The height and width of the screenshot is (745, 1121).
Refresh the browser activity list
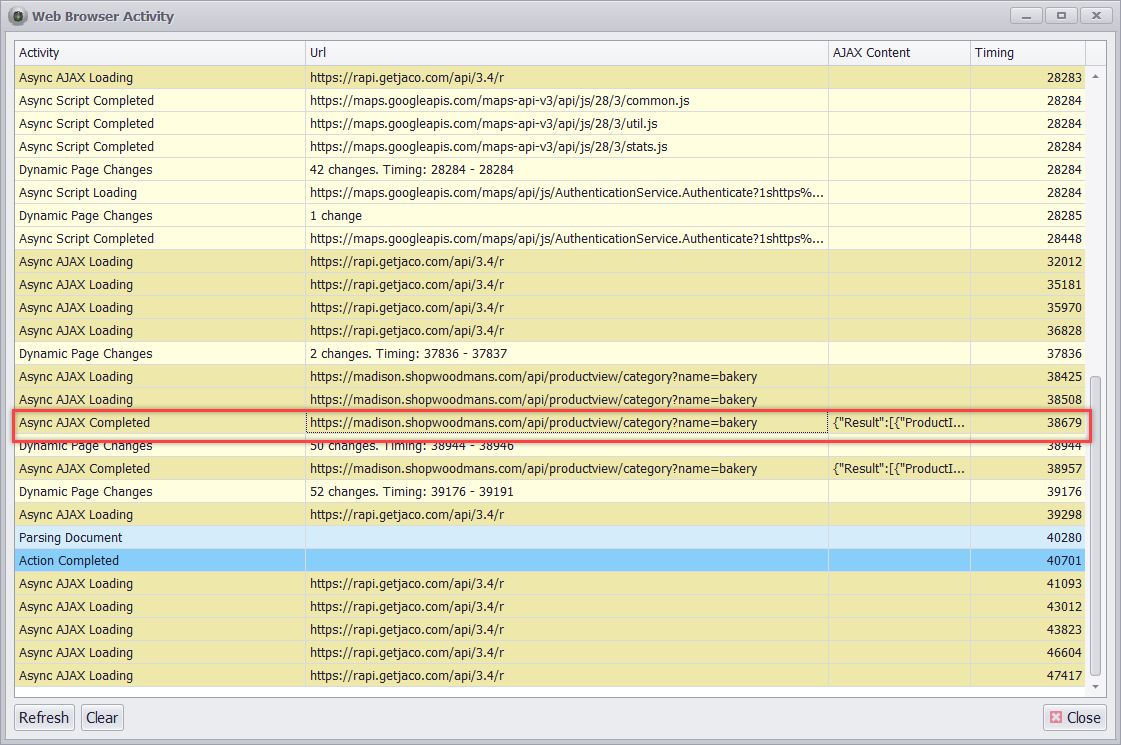[44, 717]
